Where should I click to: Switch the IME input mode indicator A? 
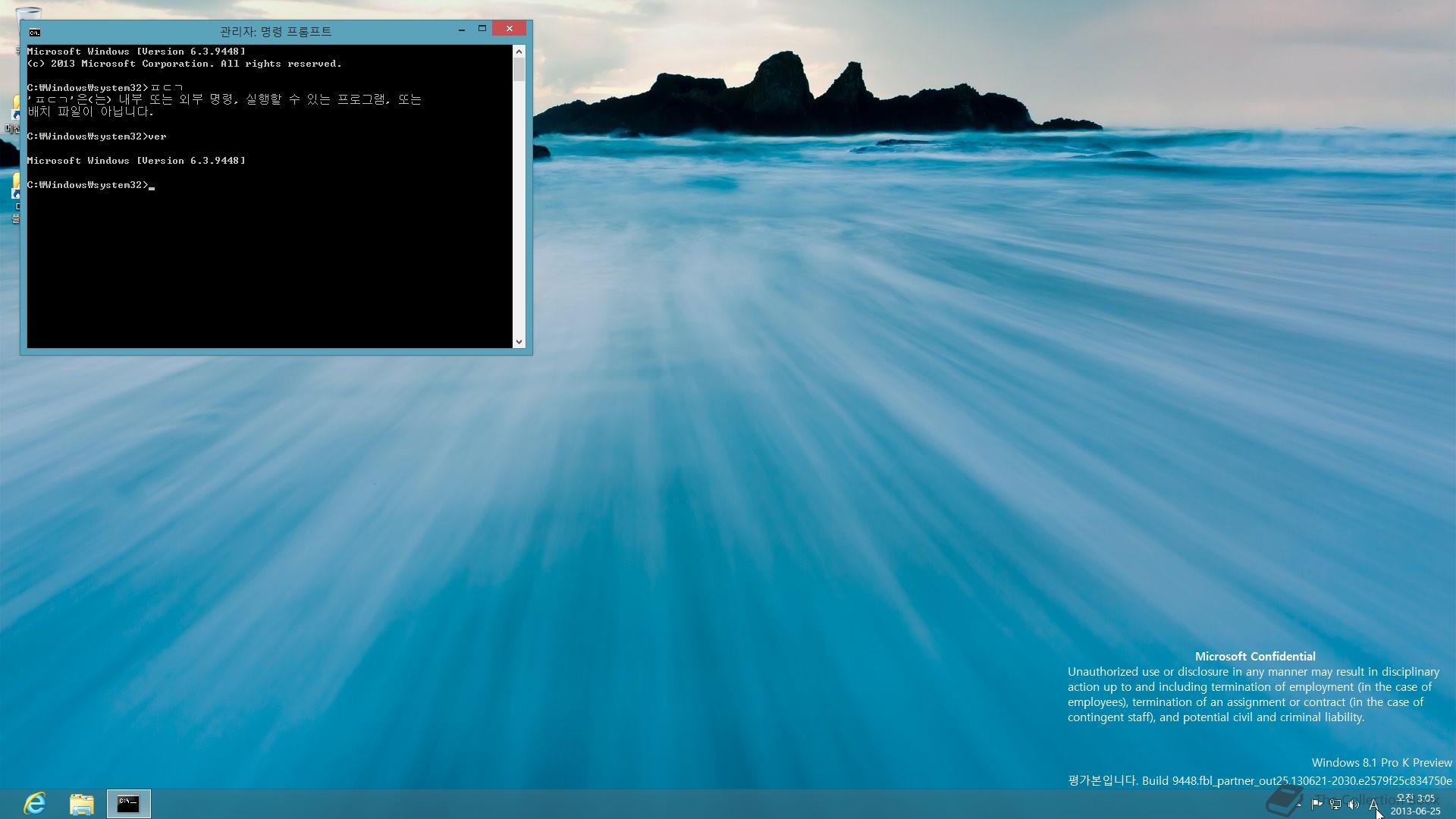point(1373,805)
